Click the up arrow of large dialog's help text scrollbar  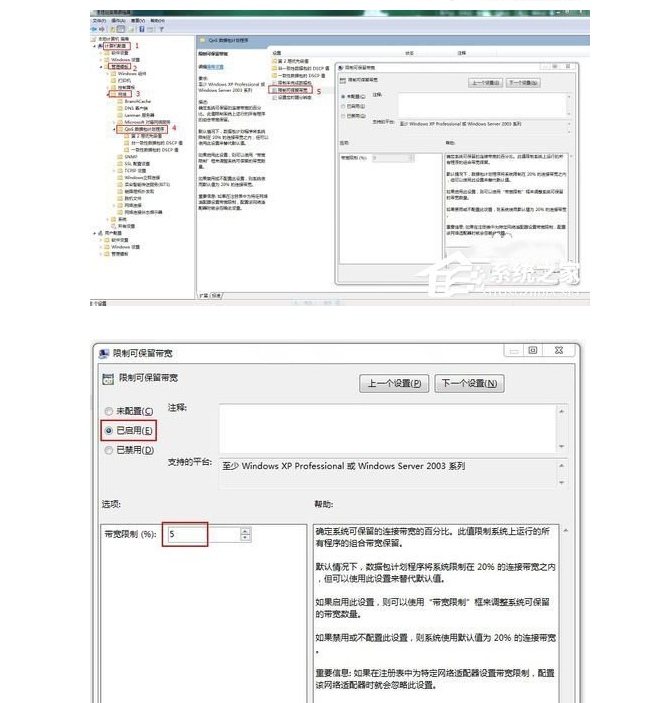(x=566, y=531)
